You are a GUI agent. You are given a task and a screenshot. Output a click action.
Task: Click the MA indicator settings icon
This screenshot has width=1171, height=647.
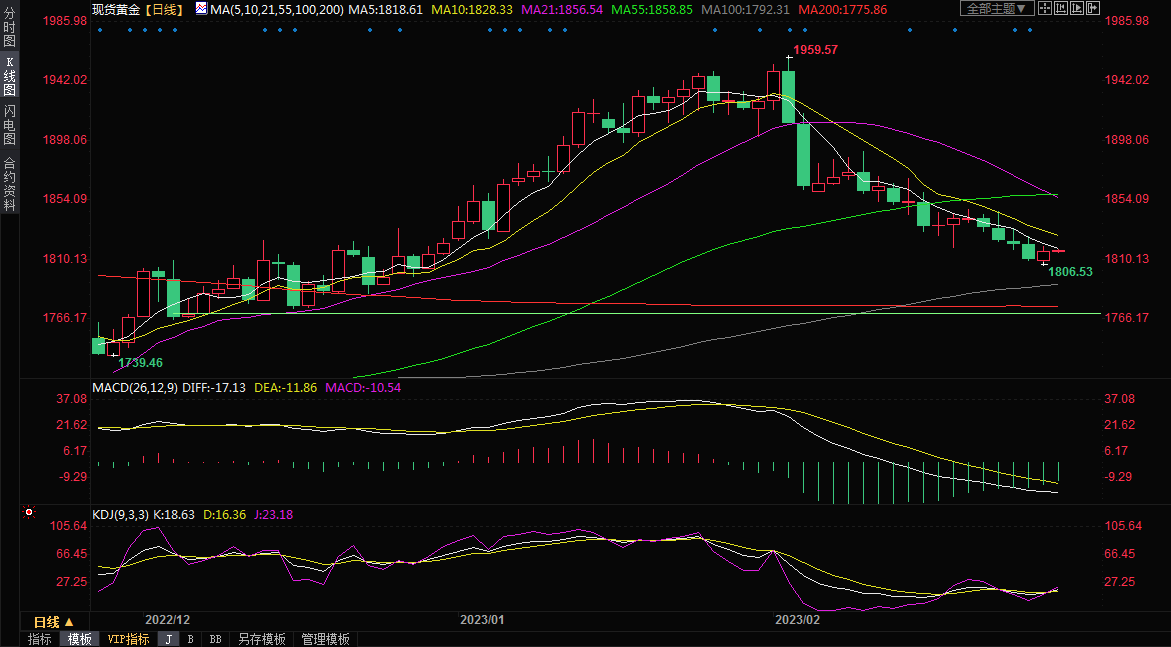pyautogui.click(x=201, y=9)
